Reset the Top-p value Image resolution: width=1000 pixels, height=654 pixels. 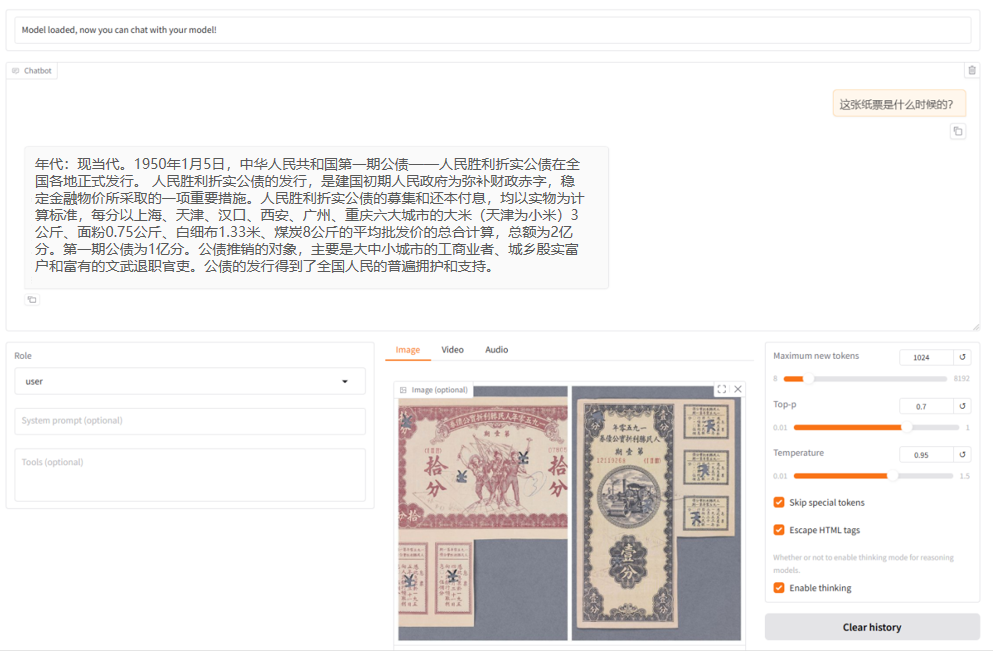962,406
